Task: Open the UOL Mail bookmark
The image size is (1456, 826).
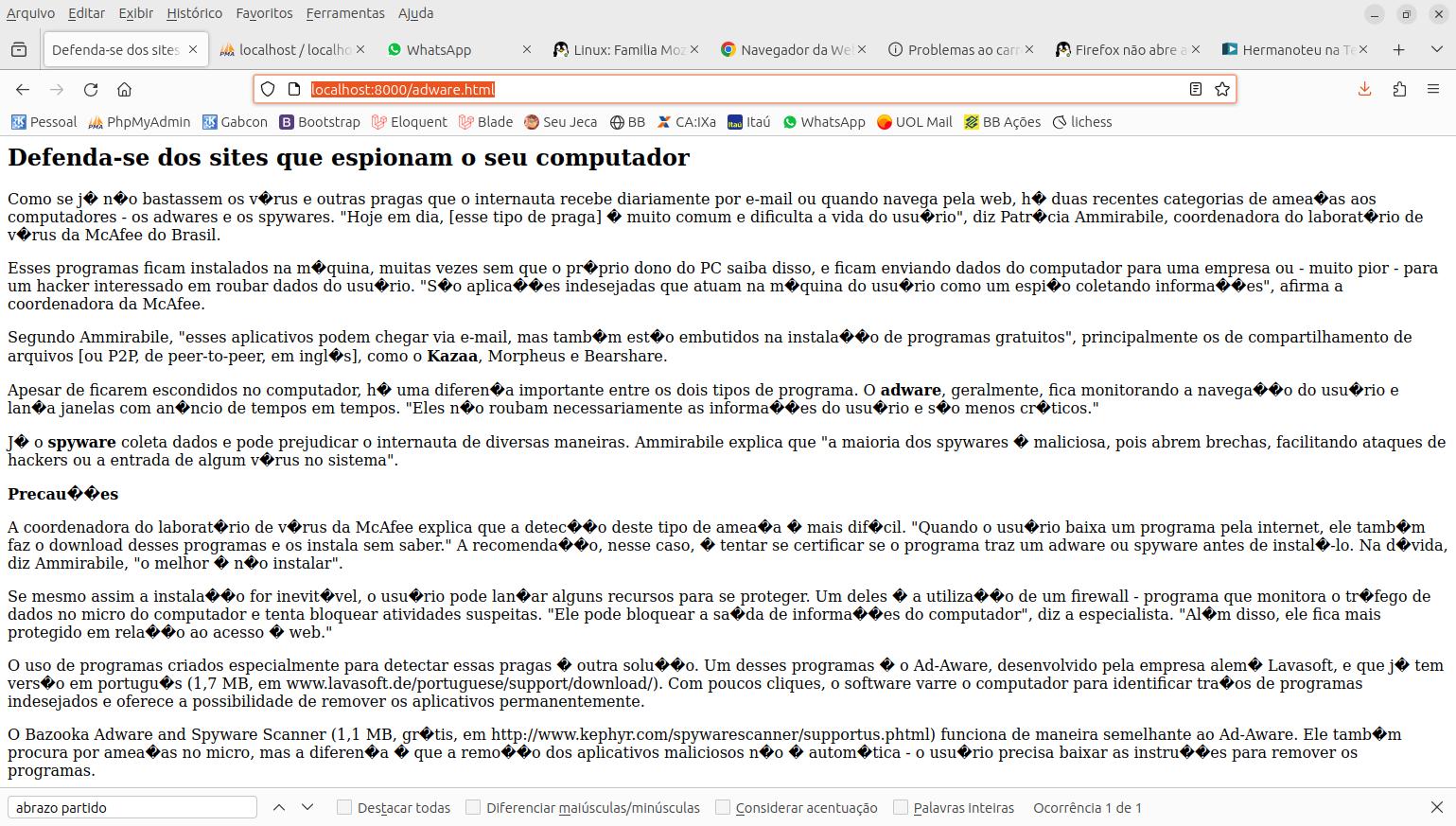Action: [915, 122]
